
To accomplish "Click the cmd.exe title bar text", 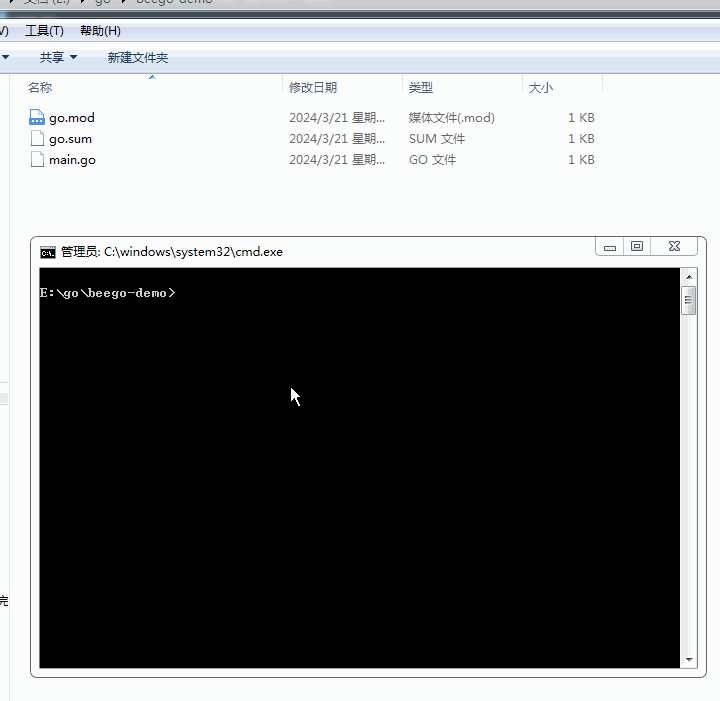I will pyautogui.click(x=172, y=252).
